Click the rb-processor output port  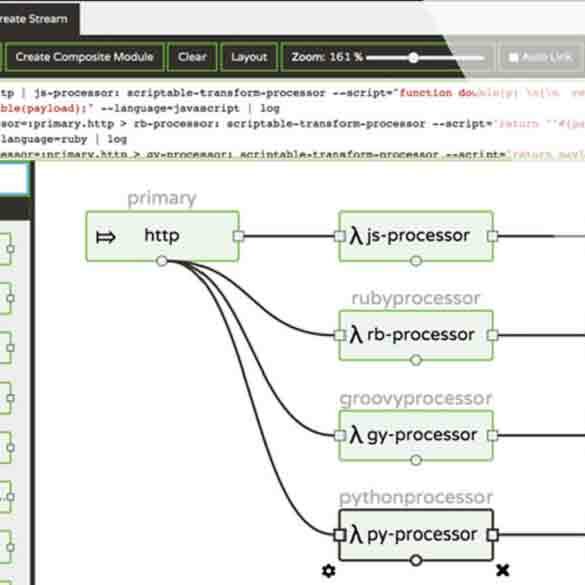(x=492, y=335)
